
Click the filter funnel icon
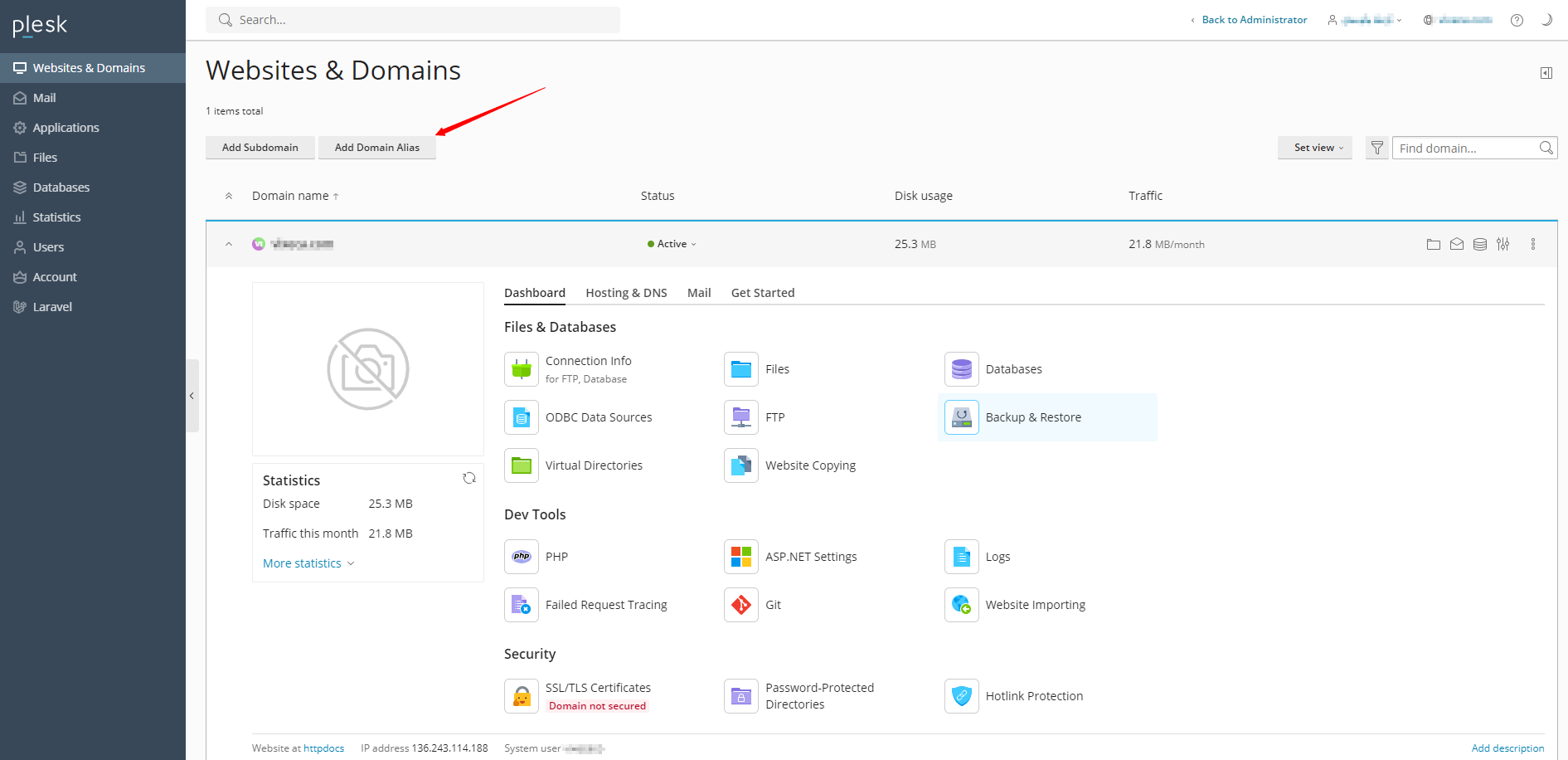[1376, 148]
